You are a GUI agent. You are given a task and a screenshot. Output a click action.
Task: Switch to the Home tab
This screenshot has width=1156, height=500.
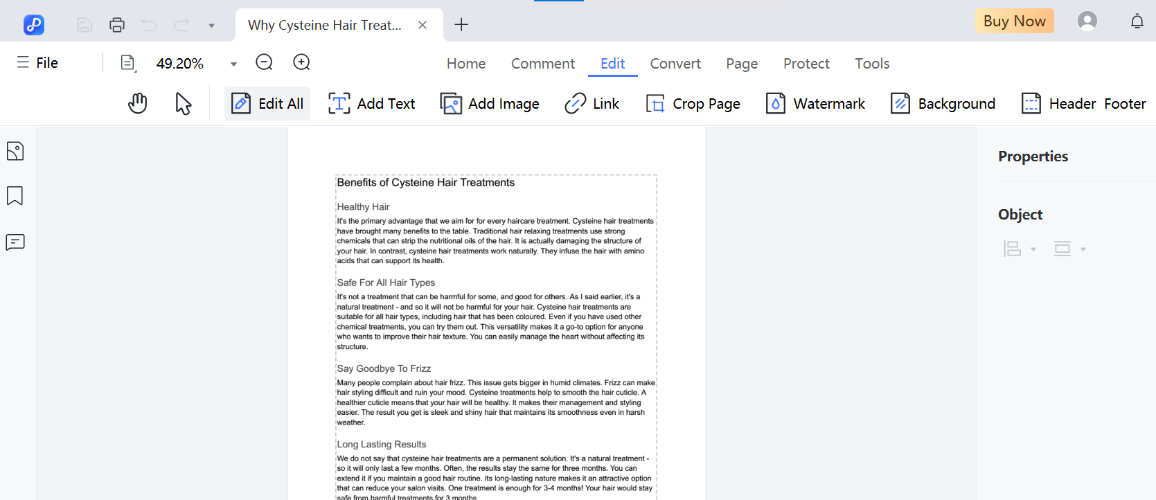click(x=466, y=63)
